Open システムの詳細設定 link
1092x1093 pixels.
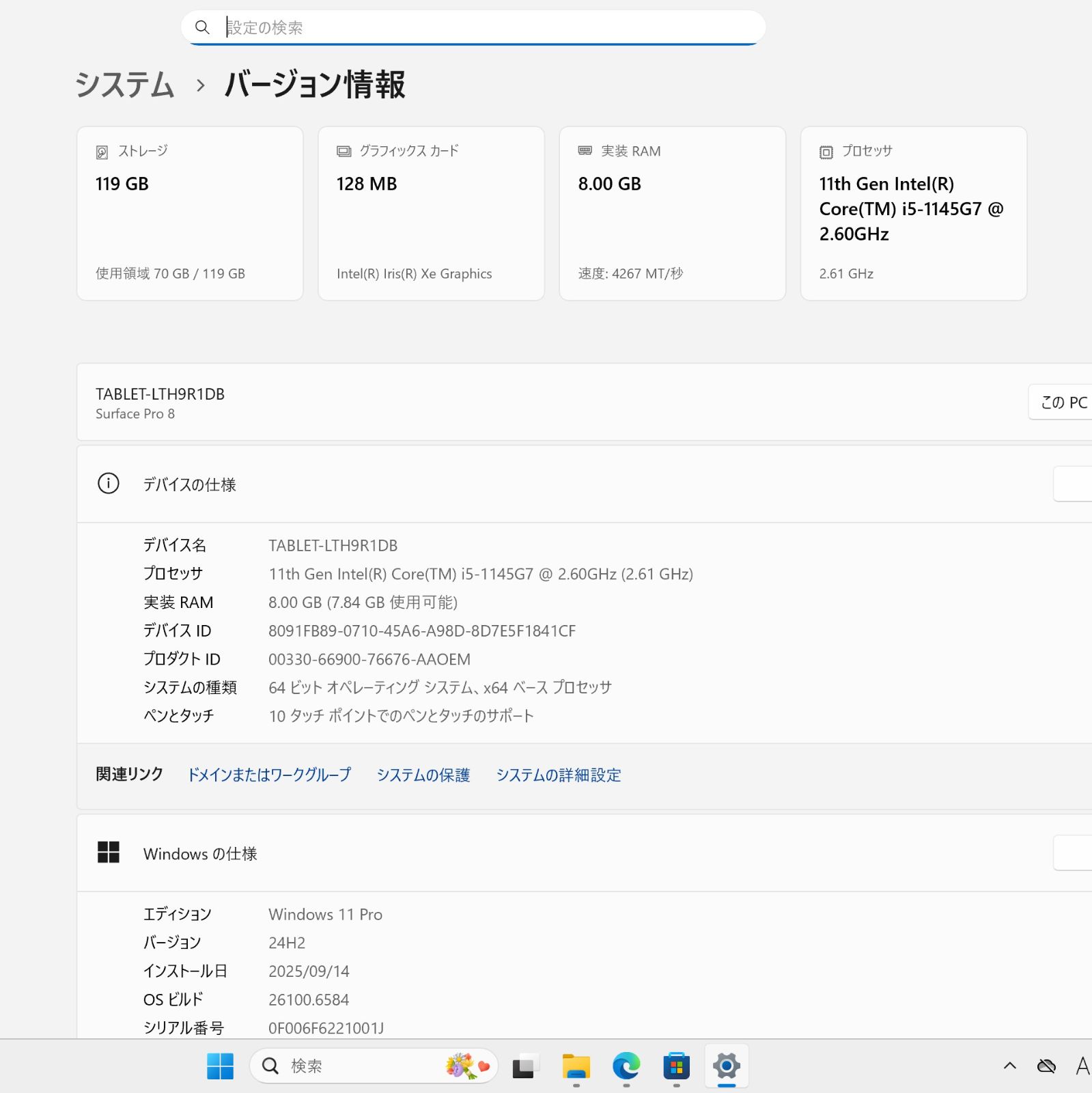[x=558, y=775]
